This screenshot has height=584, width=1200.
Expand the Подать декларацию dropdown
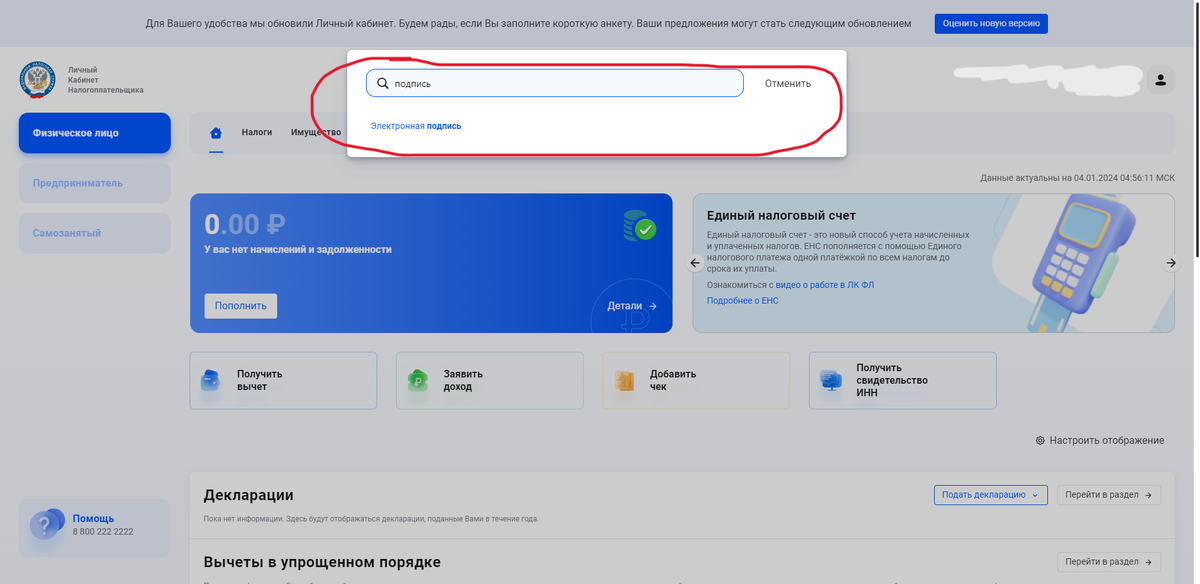(x=990, y=494)
